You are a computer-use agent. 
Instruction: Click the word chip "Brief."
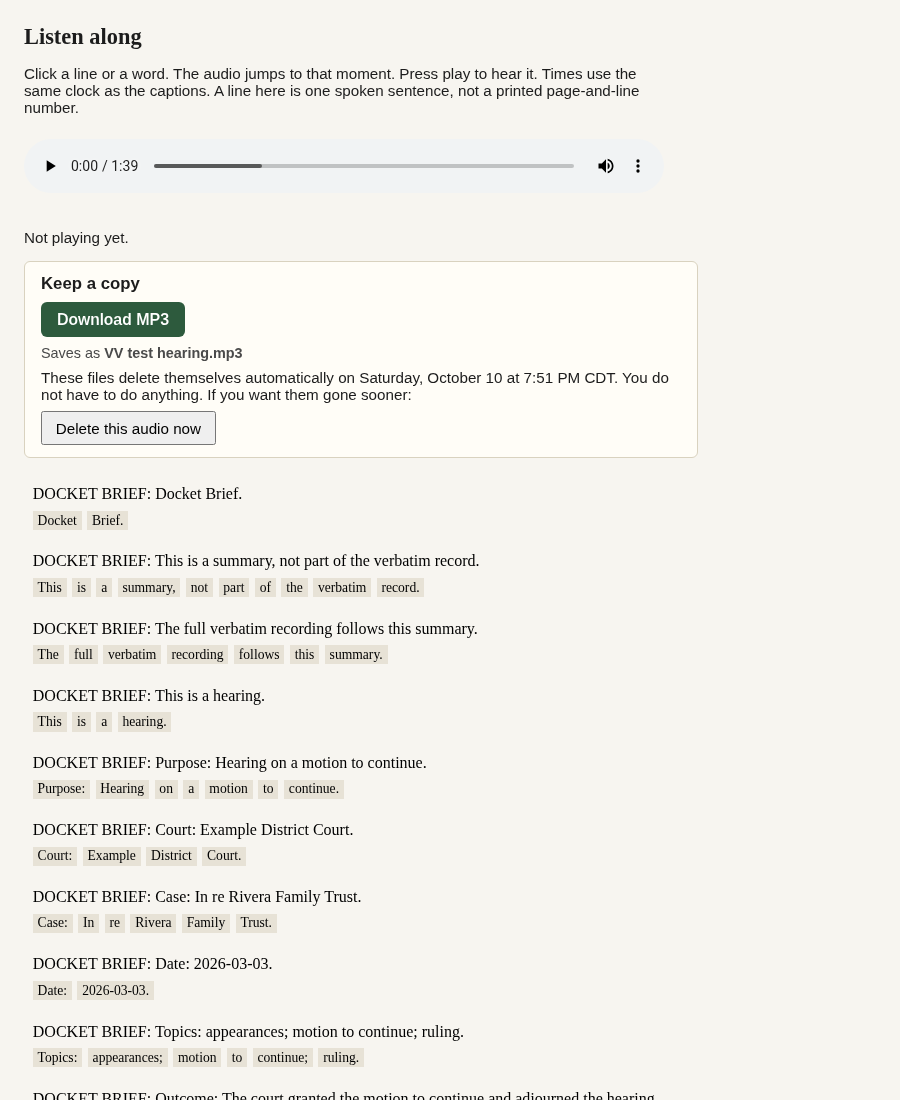coord(107,521)
